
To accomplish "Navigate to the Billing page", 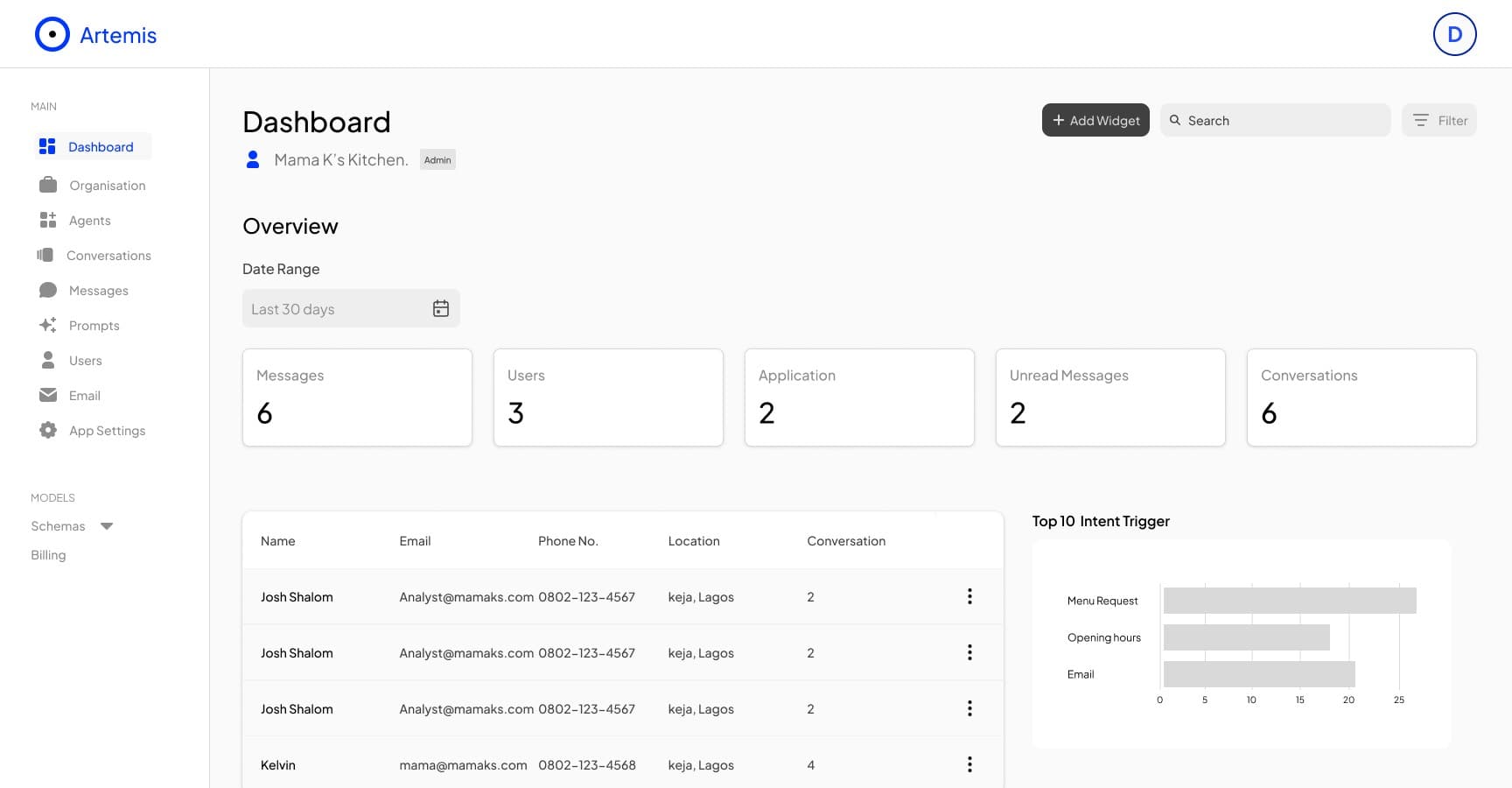I will coord(48,554).
